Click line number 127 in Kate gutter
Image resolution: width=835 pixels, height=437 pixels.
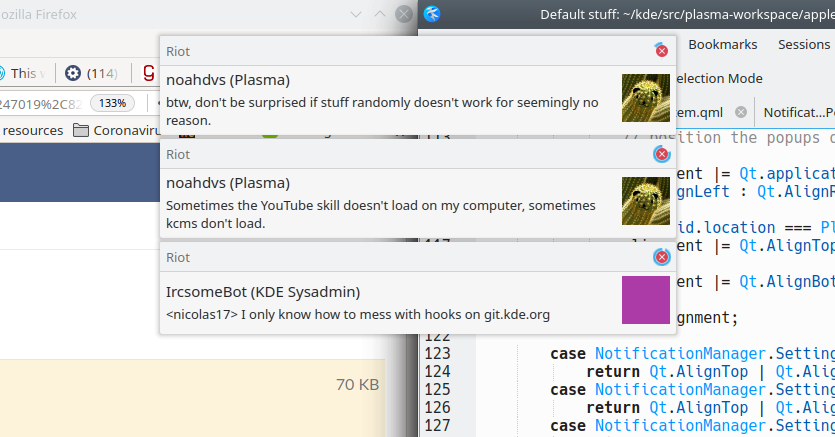click(437, 426)
